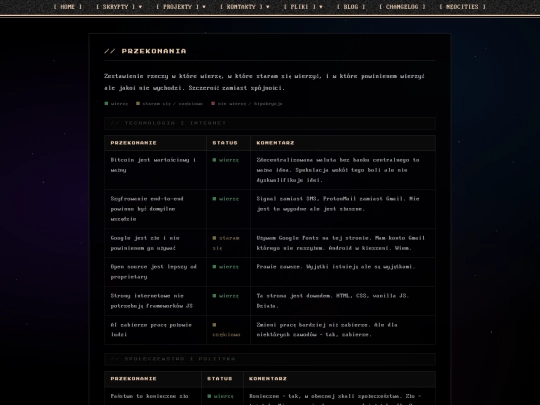Viewport: 540px width, 405px height.
Task: Select the cell 'AI zabierze pracę połowie ludzi'
Action: [x=155, y=330]
